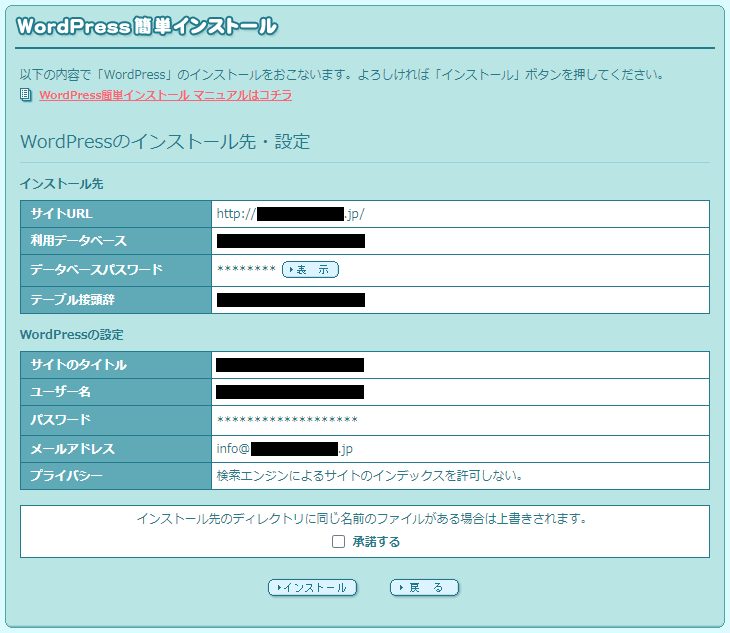The height and width of the screenshot is (633, 730).
Task: Click the サイトのタイトル label cell
Action: (x=116, y=365)
